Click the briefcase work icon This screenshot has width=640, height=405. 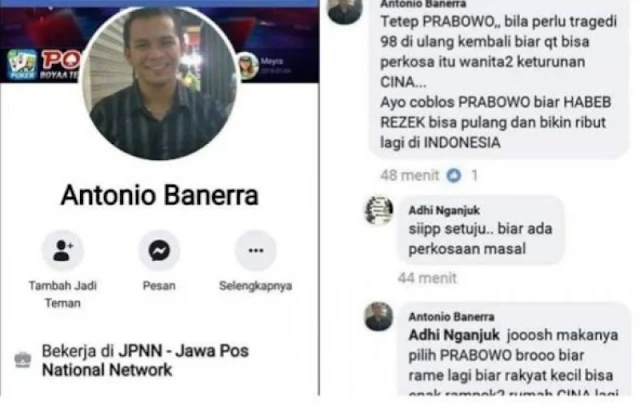click(23, 360)
